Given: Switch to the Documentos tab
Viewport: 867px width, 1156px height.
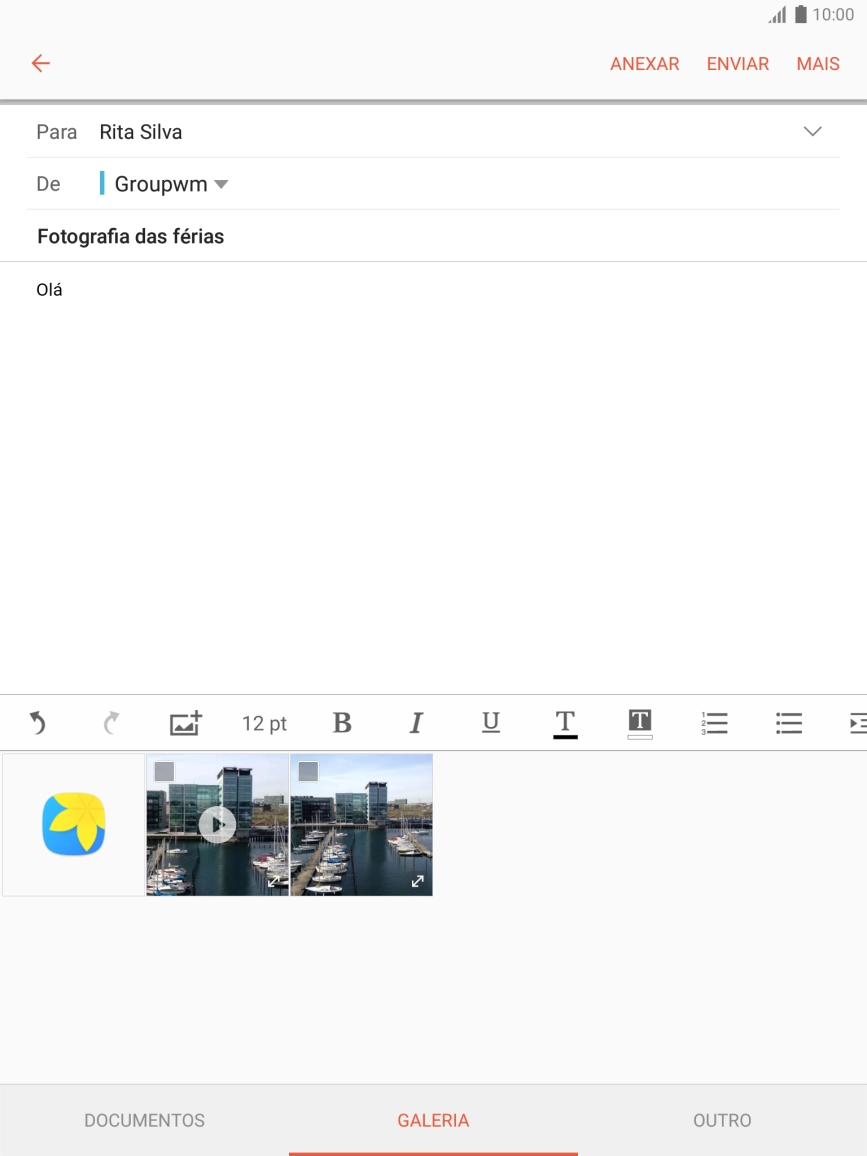Looking at the screenshot, I should coord(144,1120).
